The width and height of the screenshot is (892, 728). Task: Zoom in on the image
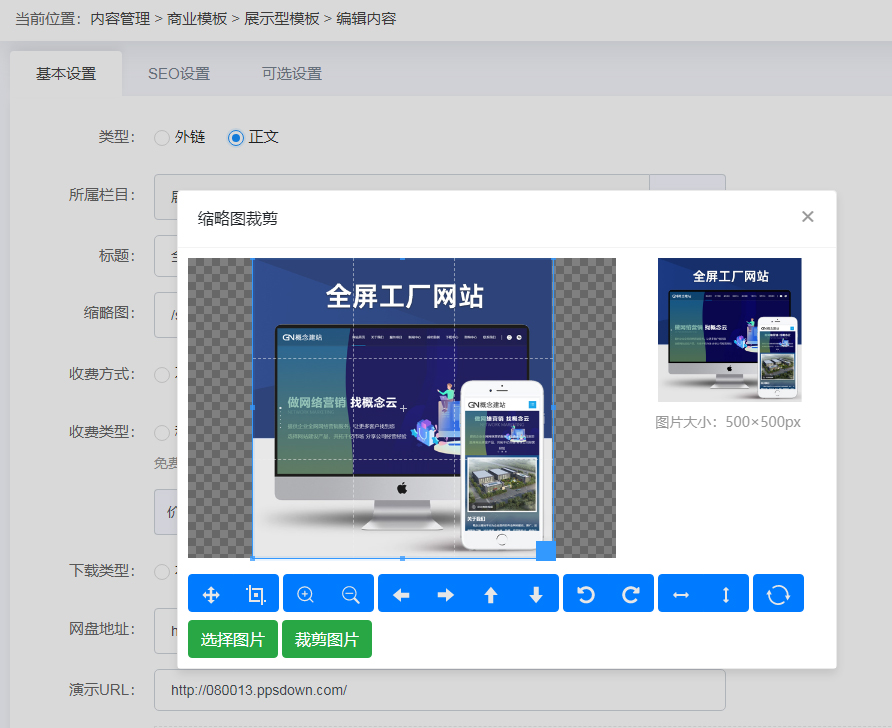point(306,594)
